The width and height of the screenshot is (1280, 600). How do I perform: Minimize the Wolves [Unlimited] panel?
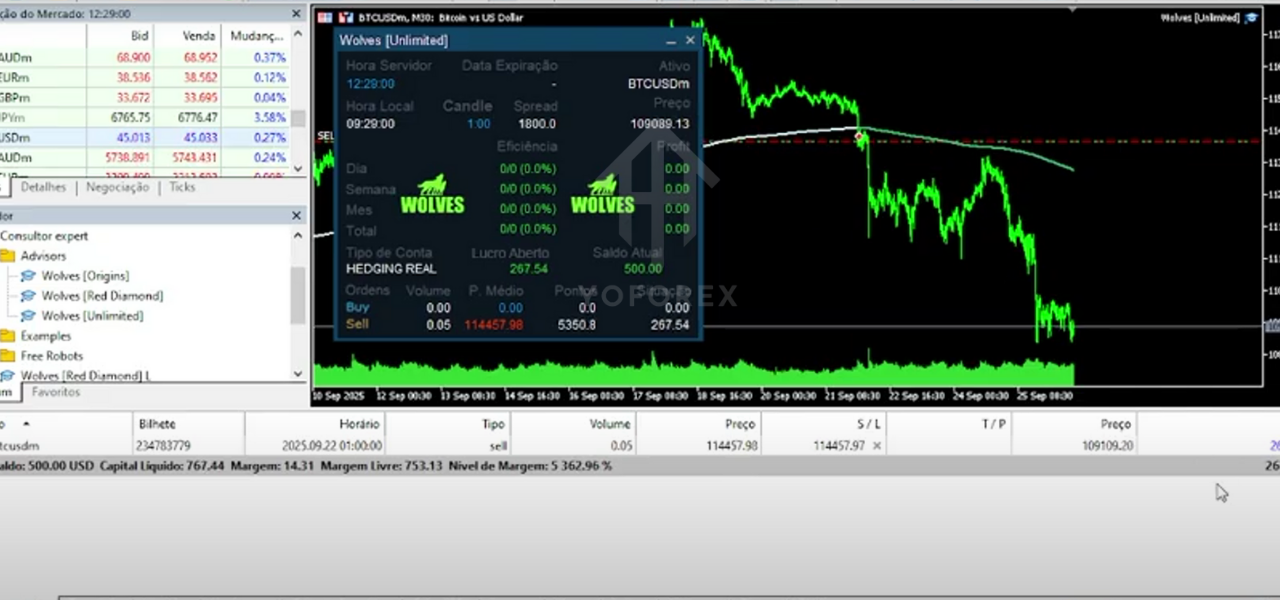[x=671, y=41]
